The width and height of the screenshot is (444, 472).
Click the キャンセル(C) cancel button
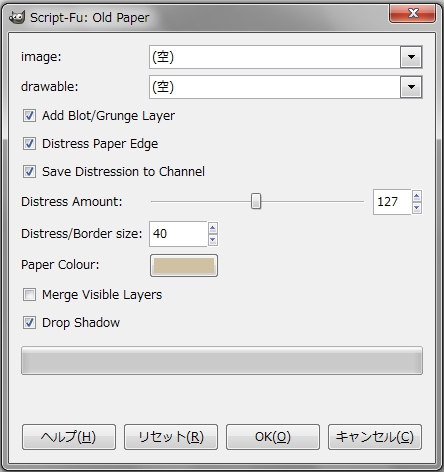point(375,437)
